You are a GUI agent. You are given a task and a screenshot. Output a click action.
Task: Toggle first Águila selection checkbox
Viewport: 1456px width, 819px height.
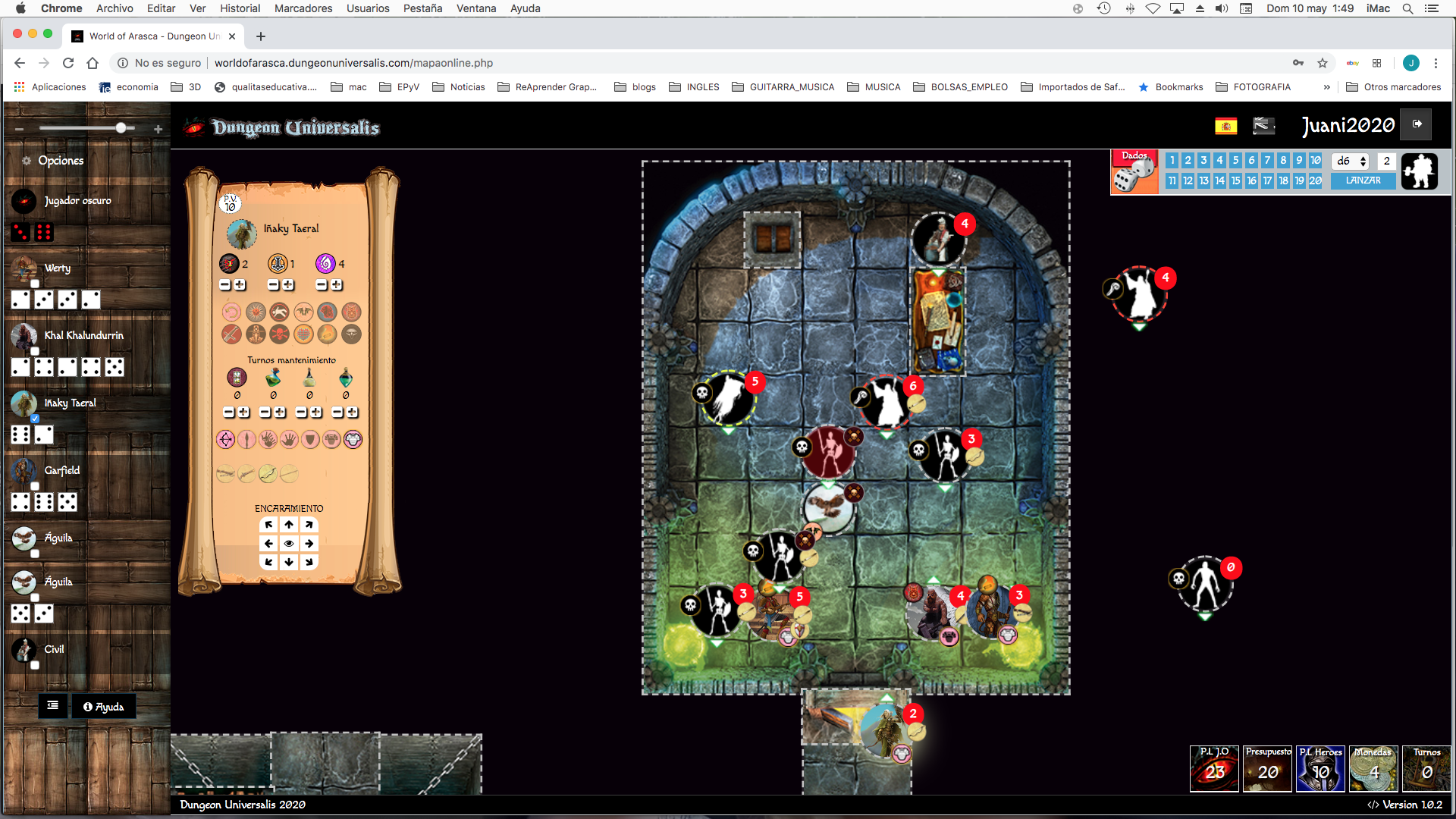(34, 554)
